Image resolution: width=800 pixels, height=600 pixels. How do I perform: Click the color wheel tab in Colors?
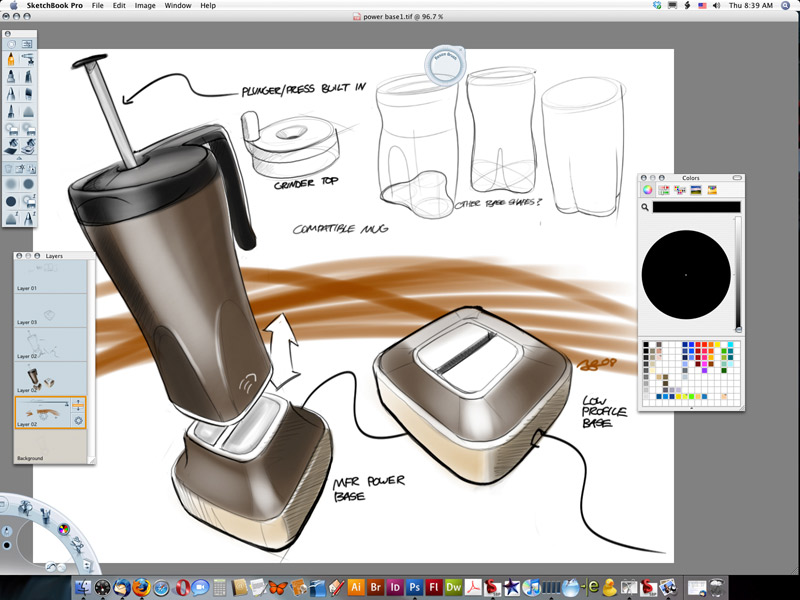pyautogui.click(x=649, y=189)
